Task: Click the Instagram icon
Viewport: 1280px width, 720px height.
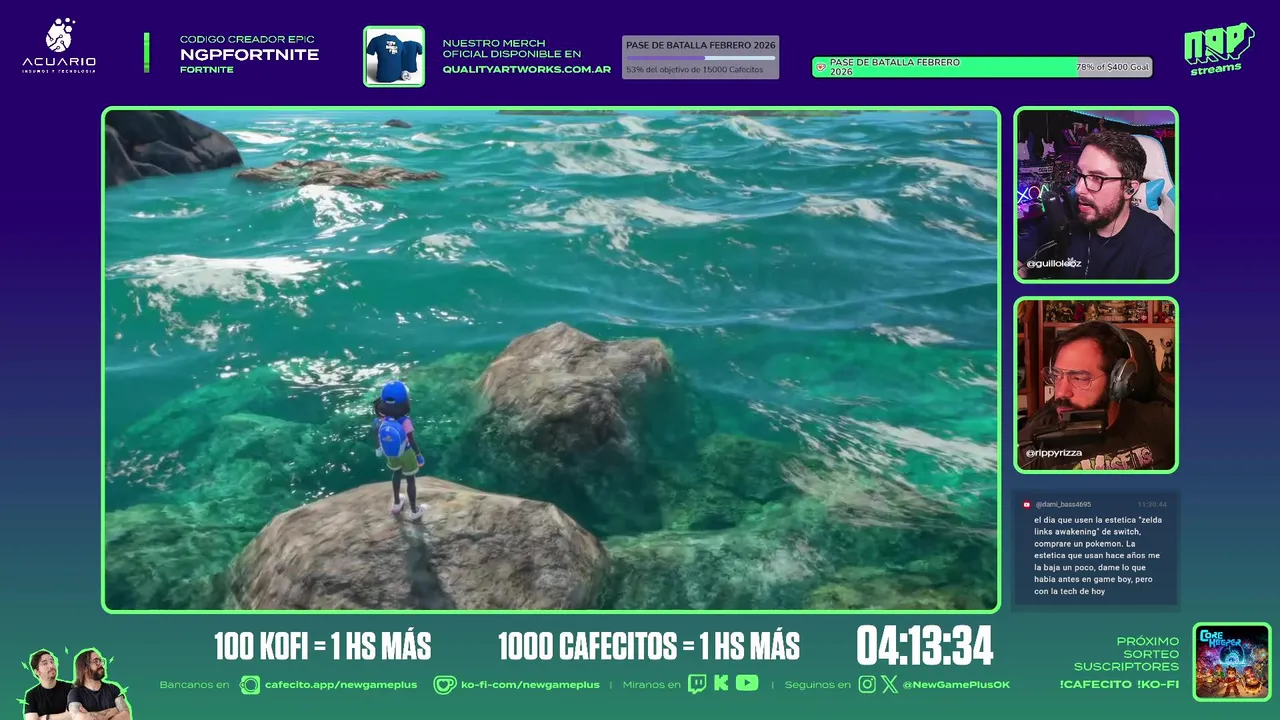Action: coord(867,684)
